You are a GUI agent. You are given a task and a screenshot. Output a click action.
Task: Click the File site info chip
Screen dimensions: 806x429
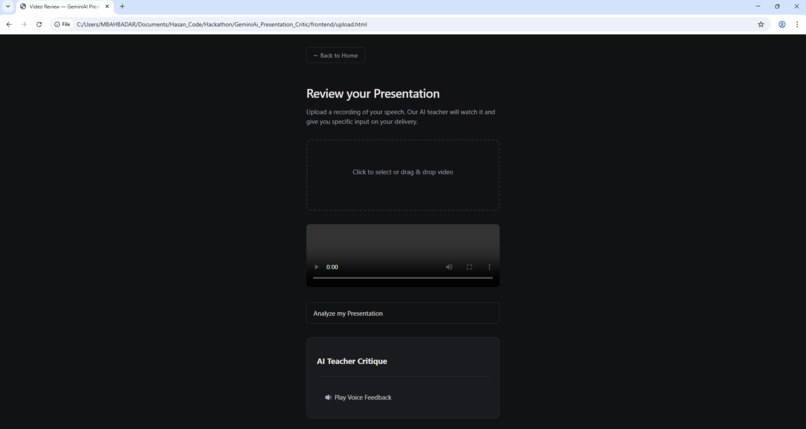(x=62, y=24)
